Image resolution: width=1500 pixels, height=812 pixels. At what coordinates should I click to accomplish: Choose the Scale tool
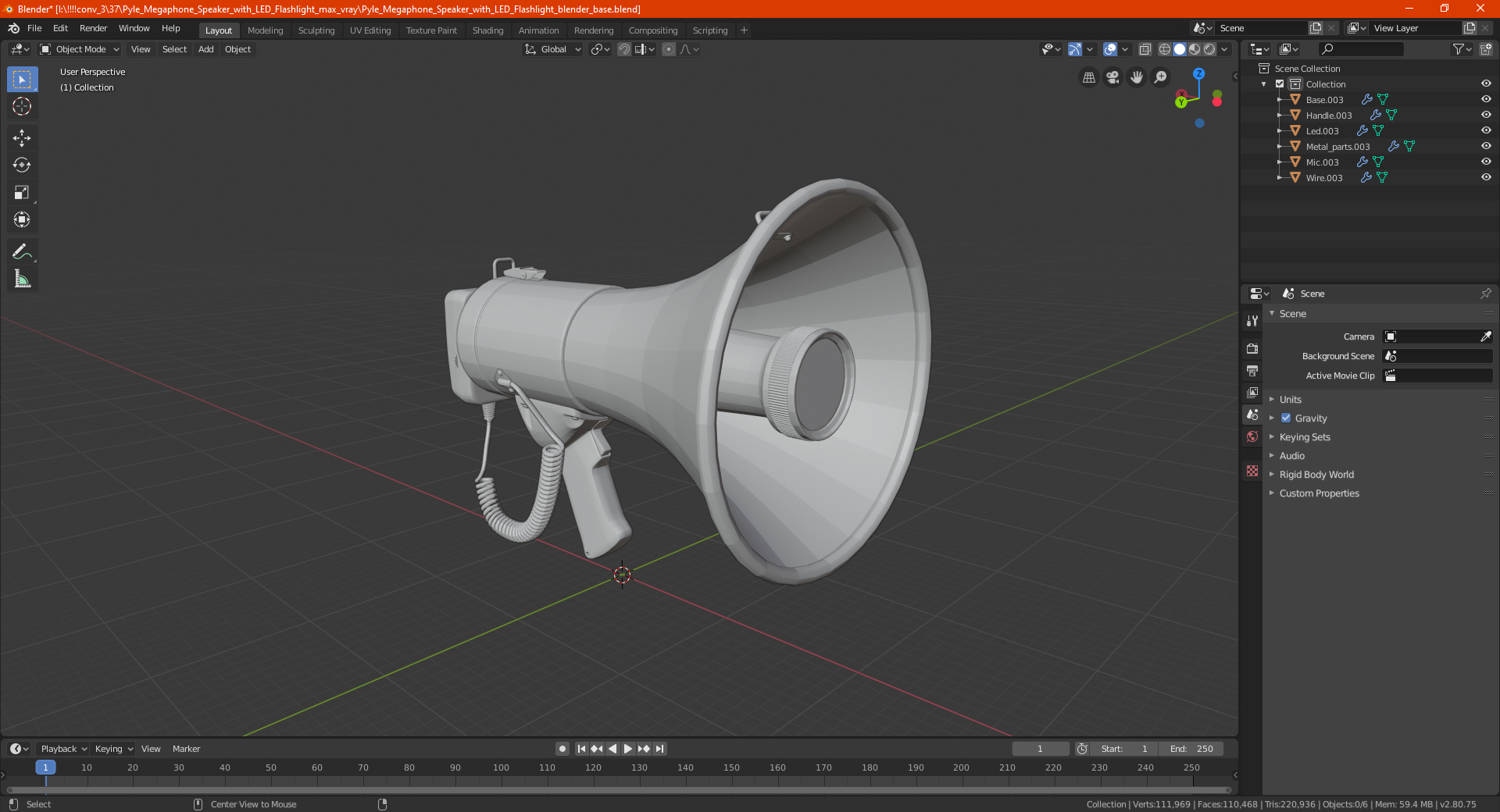click(x=22, y=193)
